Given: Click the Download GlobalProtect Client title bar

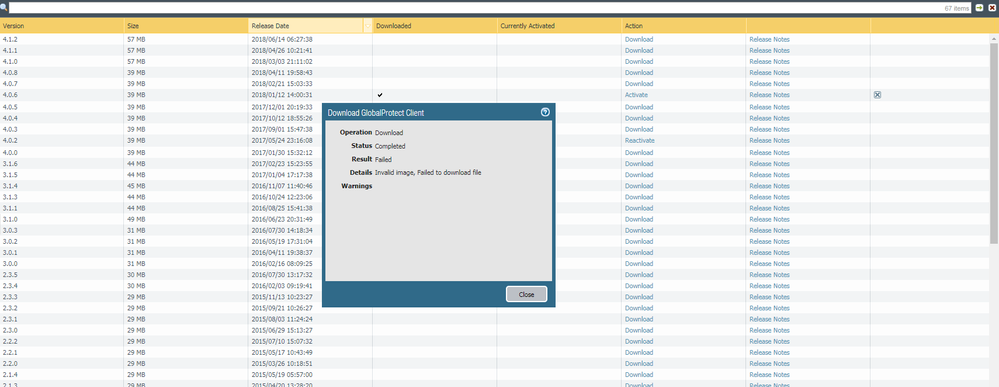Looking at the screenshot, I should point(438,112).
